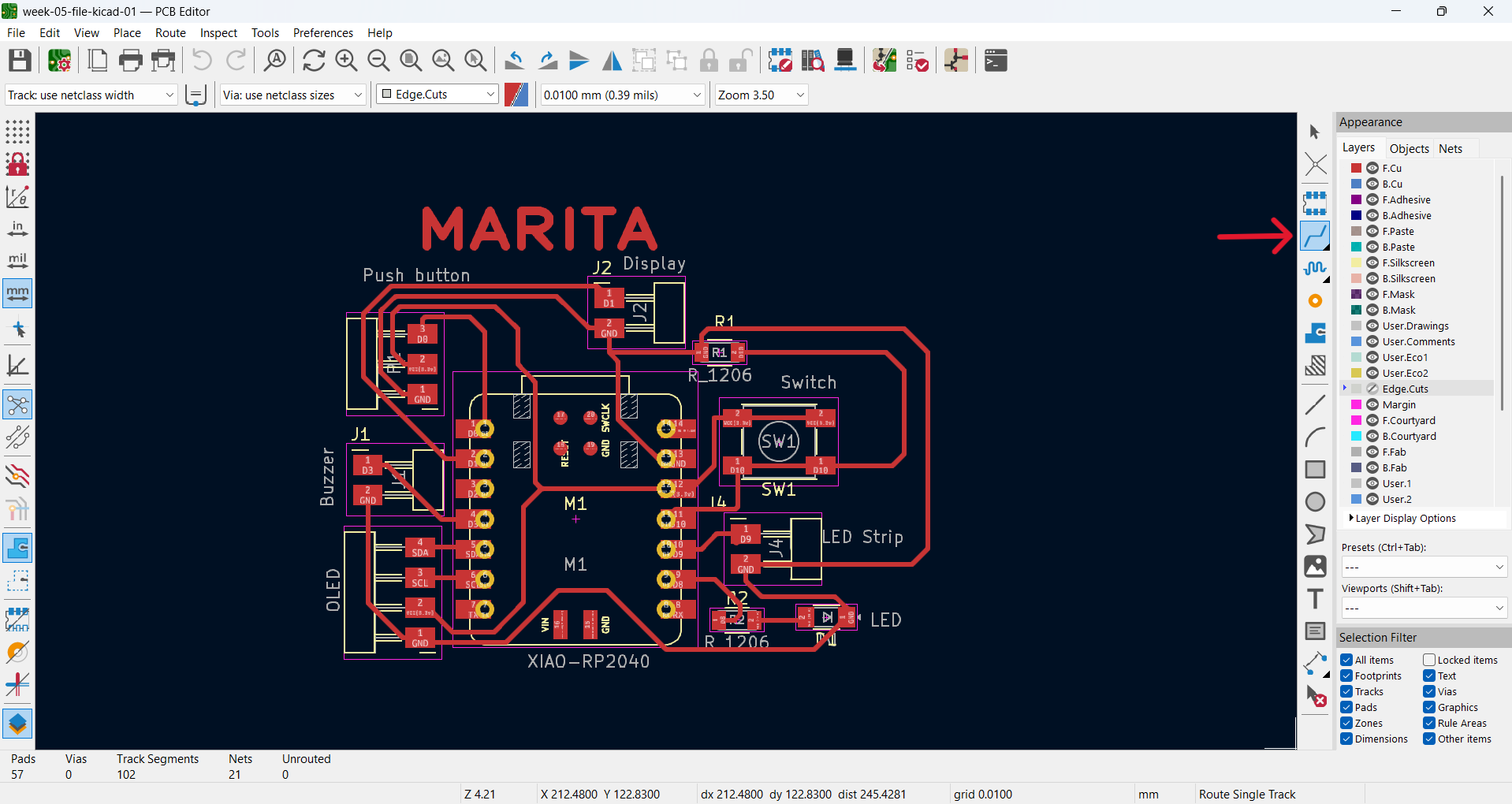The height and width of the screenshot is (804, 1512).
Task: Select the Route tracks tool
Action: click(x=1315, y=236)
